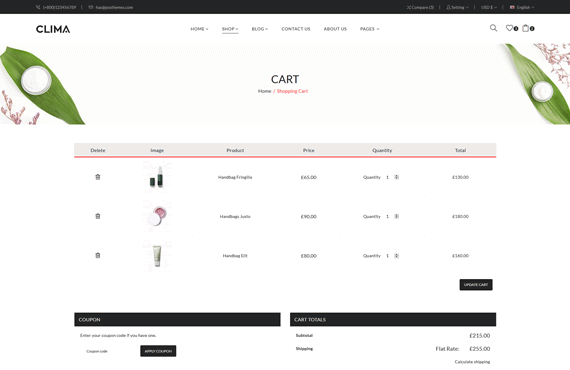570x370 pixels.
Task: Remove Handbags Justo using trash icon
Action: click(x=98, y=216)
